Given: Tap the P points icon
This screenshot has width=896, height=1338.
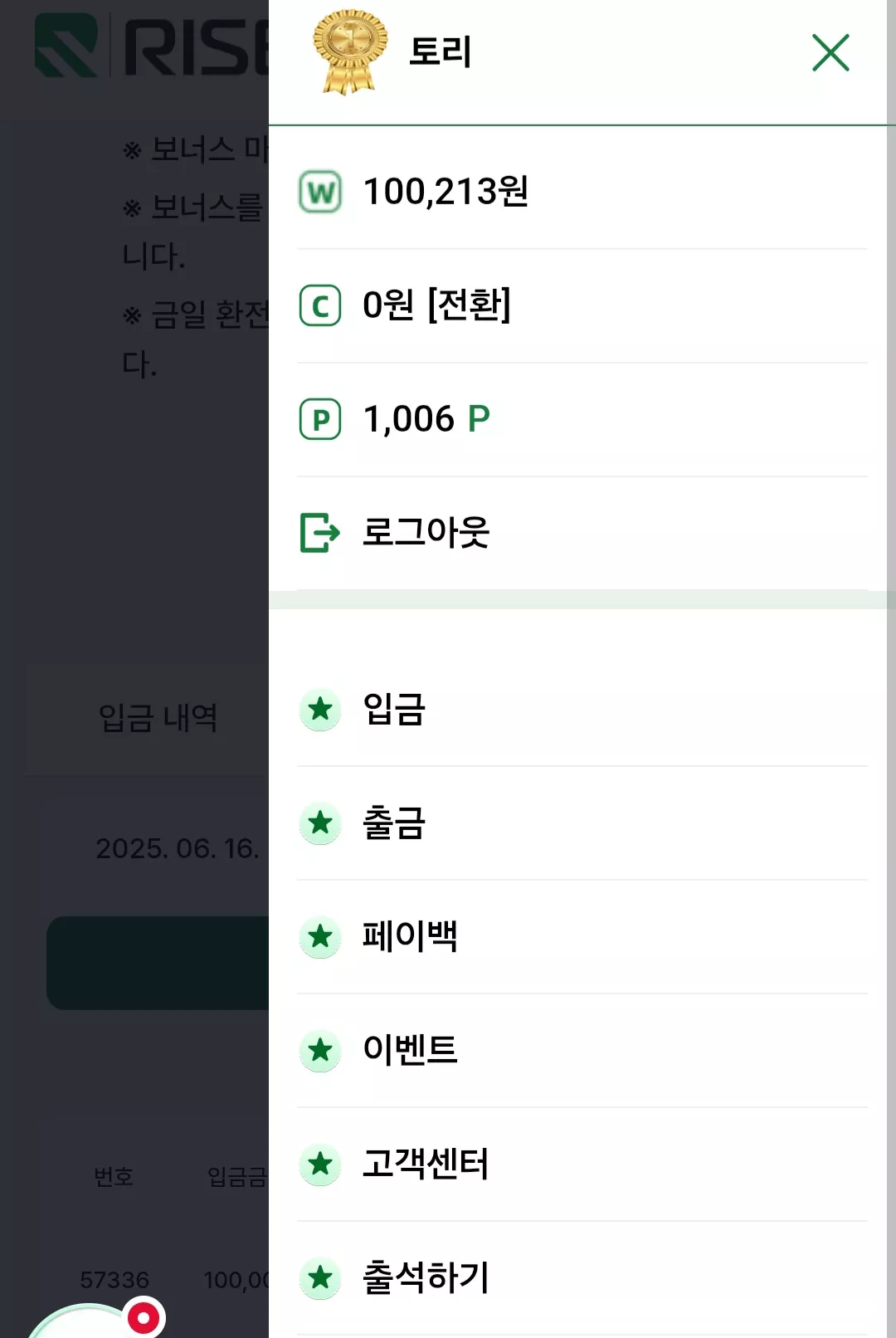Looking at the screenshot, I should pos(320,419).
